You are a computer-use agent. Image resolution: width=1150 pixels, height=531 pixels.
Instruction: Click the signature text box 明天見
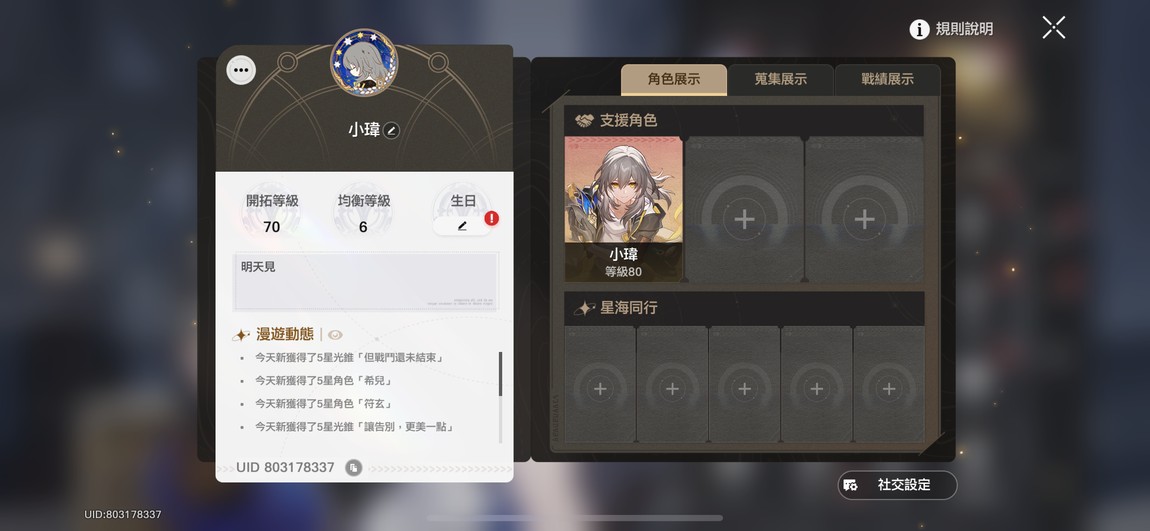coord(366,282)
